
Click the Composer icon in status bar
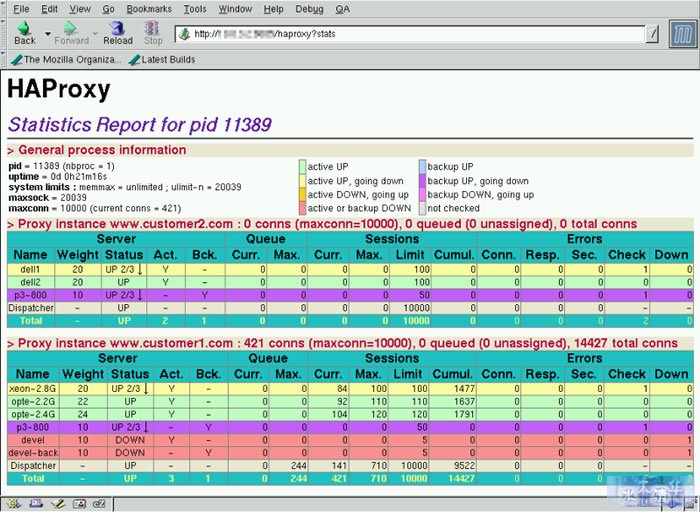click(x=58, y=504)
